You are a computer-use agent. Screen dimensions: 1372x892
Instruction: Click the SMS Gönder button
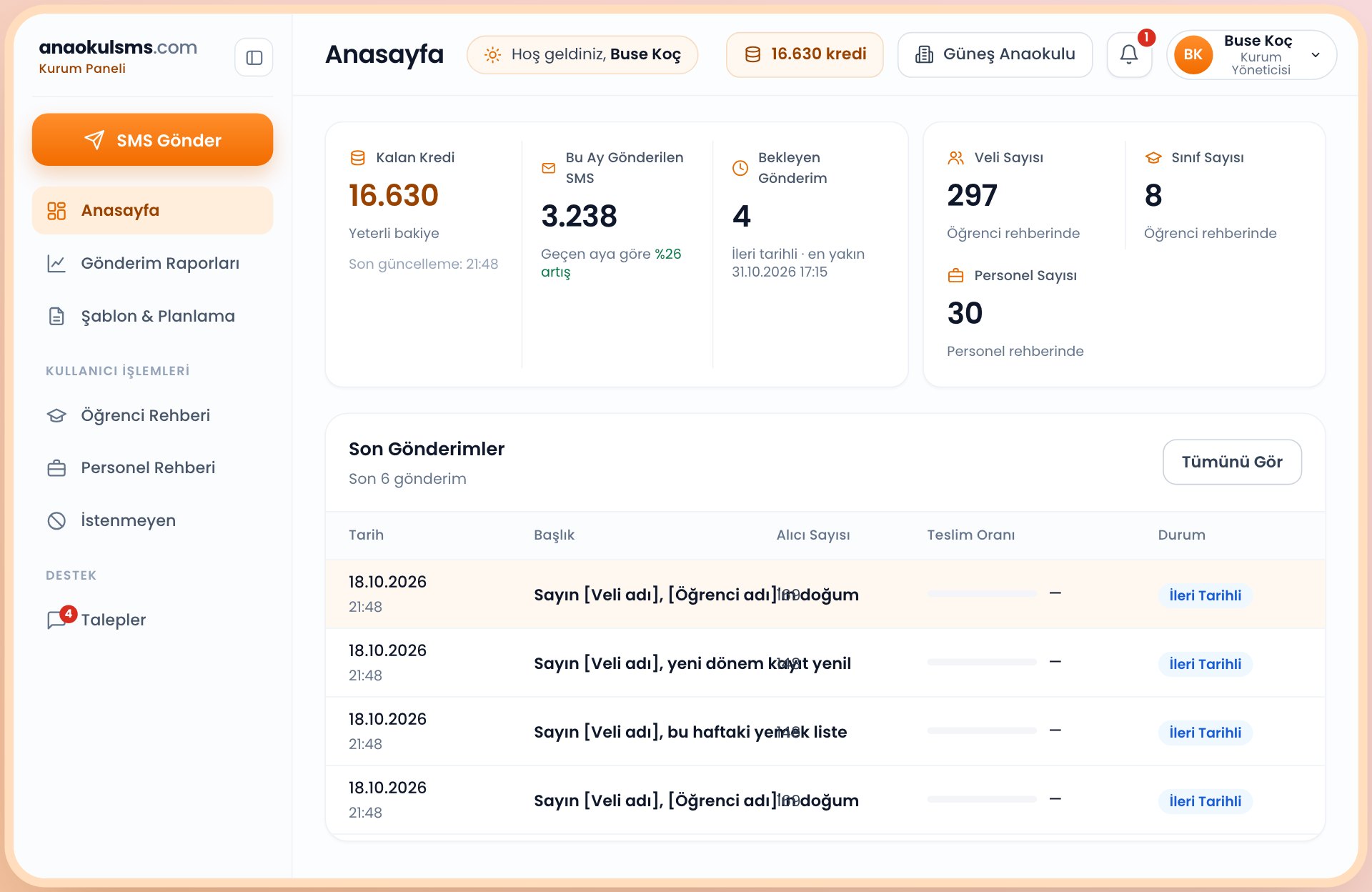(152, 140)
